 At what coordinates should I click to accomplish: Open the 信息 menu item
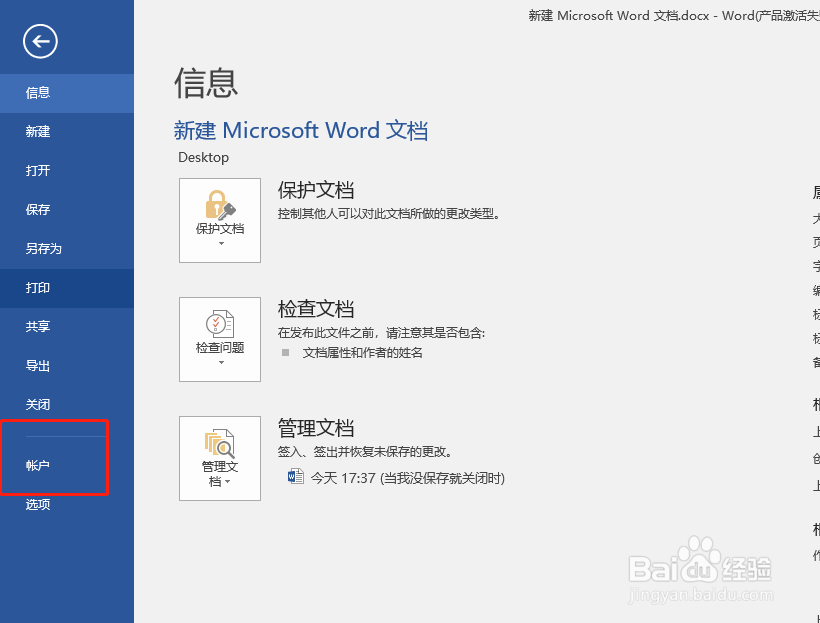(x=67, y=93)
